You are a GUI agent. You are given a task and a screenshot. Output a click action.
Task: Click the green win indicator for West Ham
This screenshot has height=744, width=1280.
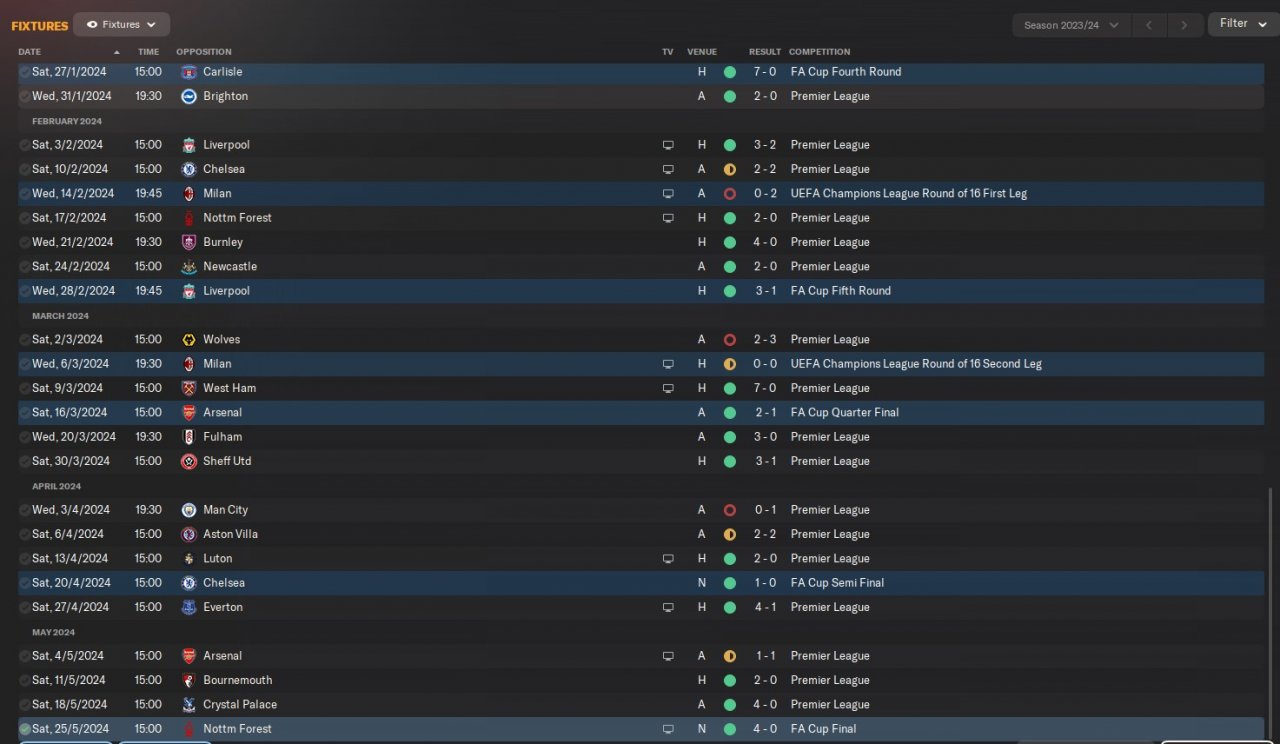pos(730,388)
